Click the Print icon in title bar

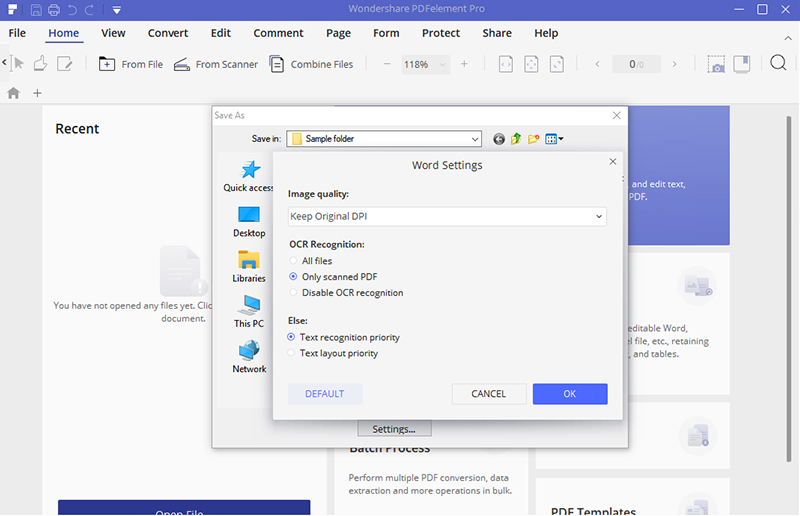54,9
